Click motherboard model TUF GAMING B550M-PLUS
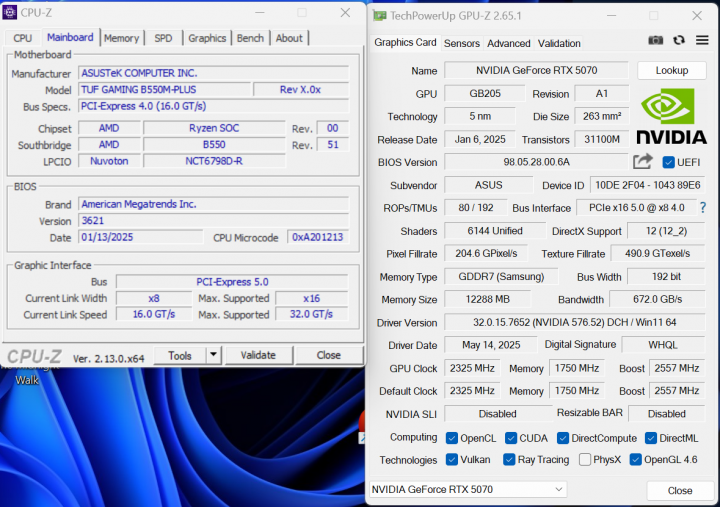720x507 pixels. [164, 90]
